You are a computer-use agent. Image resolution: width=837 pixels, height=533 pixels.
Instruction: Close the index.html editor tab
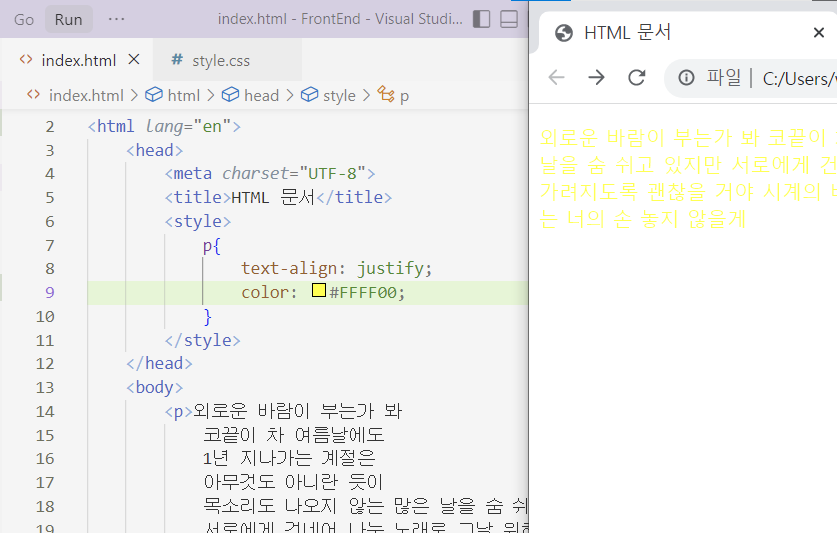134,59
